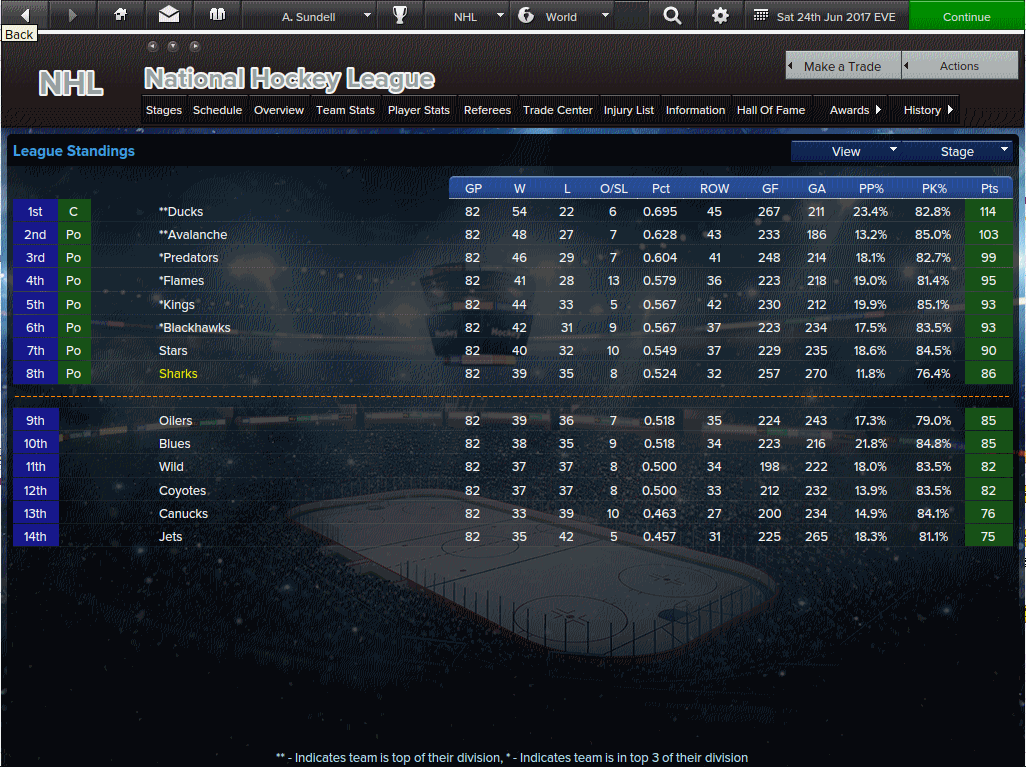The image size is (1026, 767).
Task: Click the back arrow icon
Action: click(25, 15)
